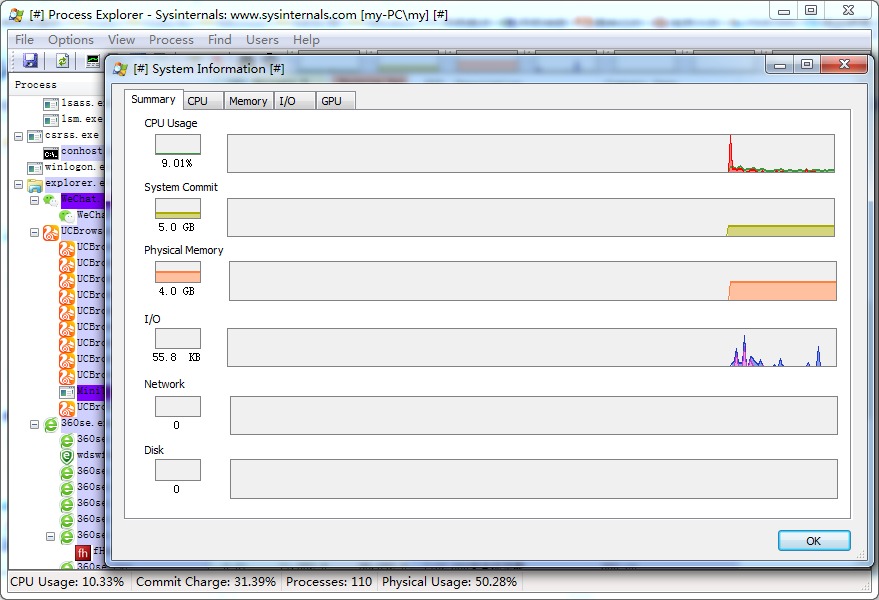Click the winlogon process icon
This screenshot has height=600, width=879.
coord(35,168)
